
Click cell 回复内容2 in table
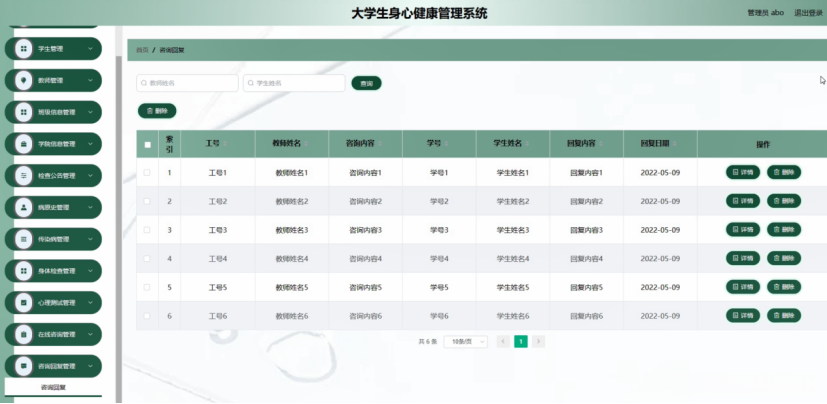click(586, 201)
